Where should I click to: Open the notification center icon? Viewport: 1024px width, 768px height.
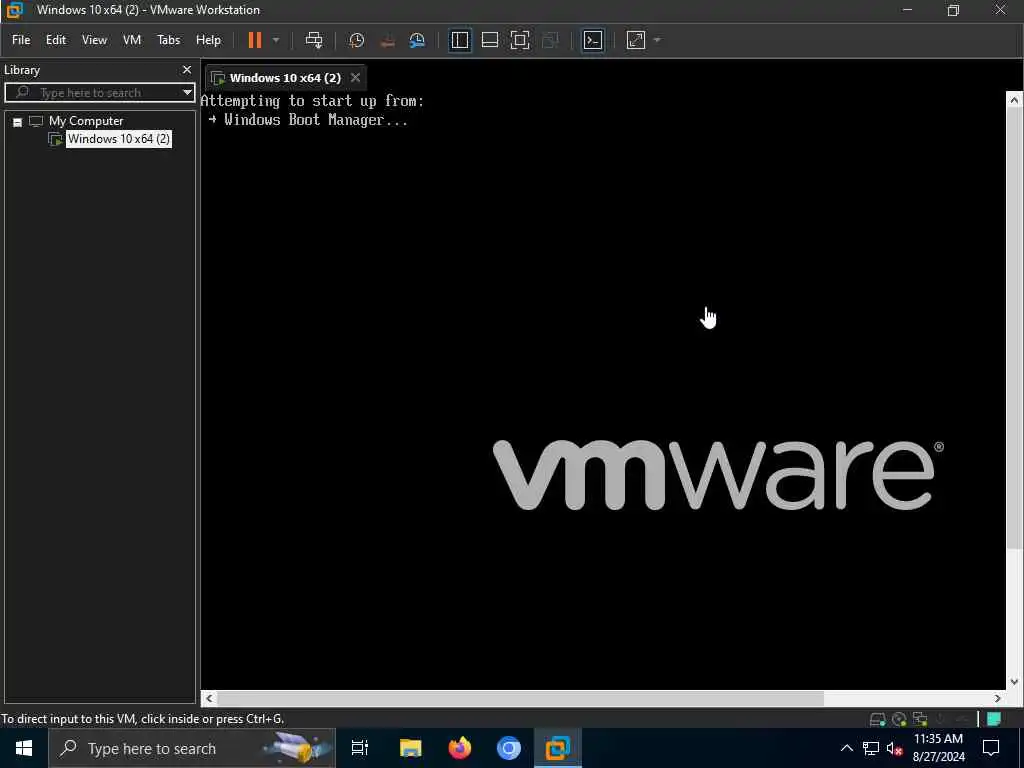pos(991,748)
